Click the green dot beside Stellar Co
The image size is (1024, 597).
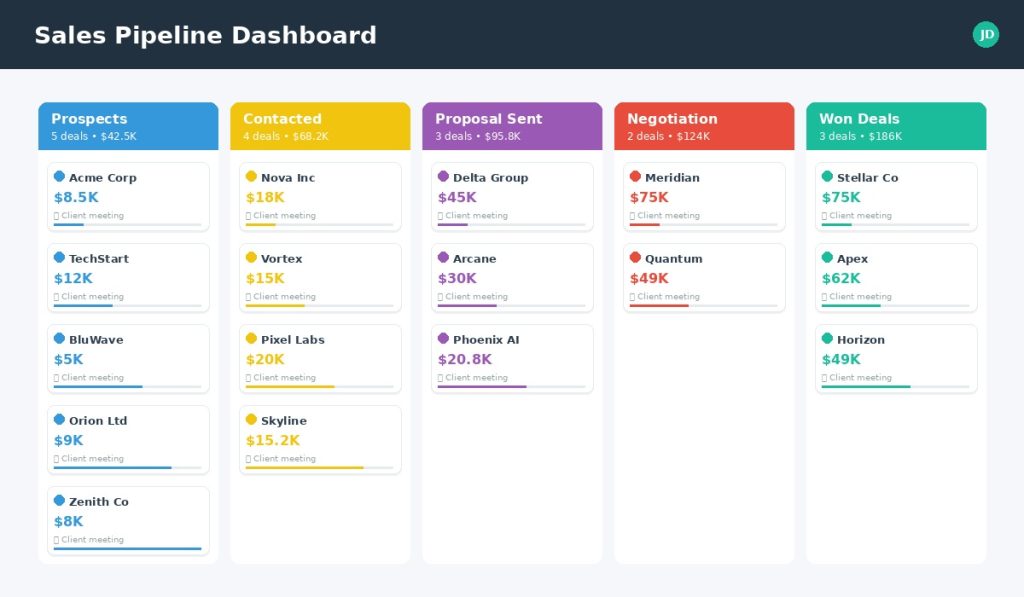point(827,176)
